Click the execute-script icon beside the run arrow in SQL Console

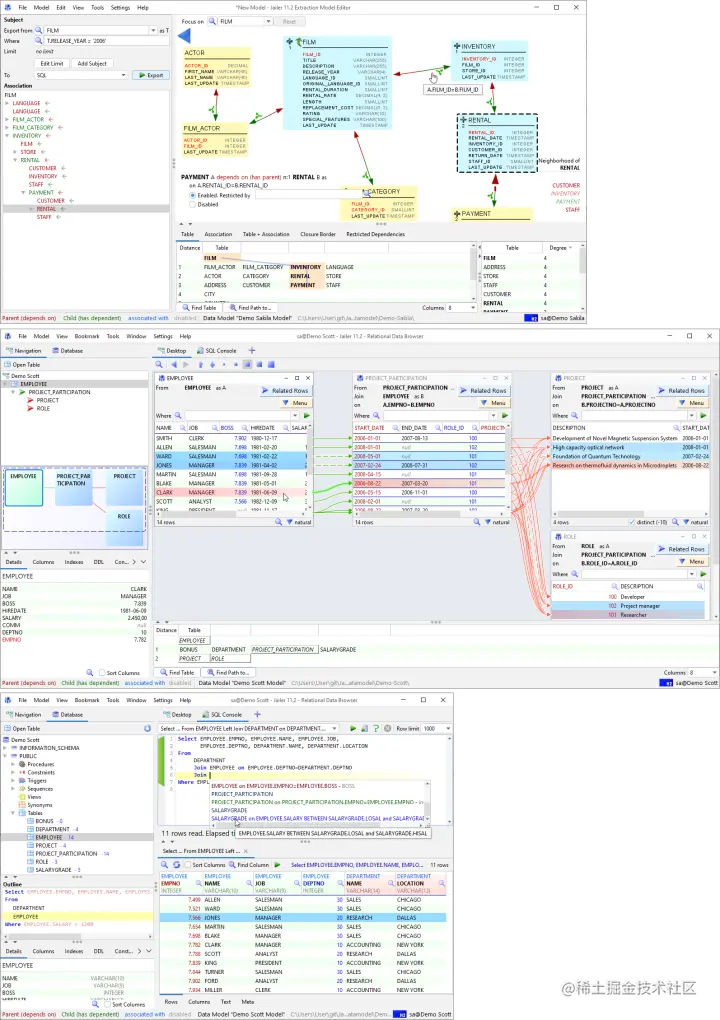[364, 729]
